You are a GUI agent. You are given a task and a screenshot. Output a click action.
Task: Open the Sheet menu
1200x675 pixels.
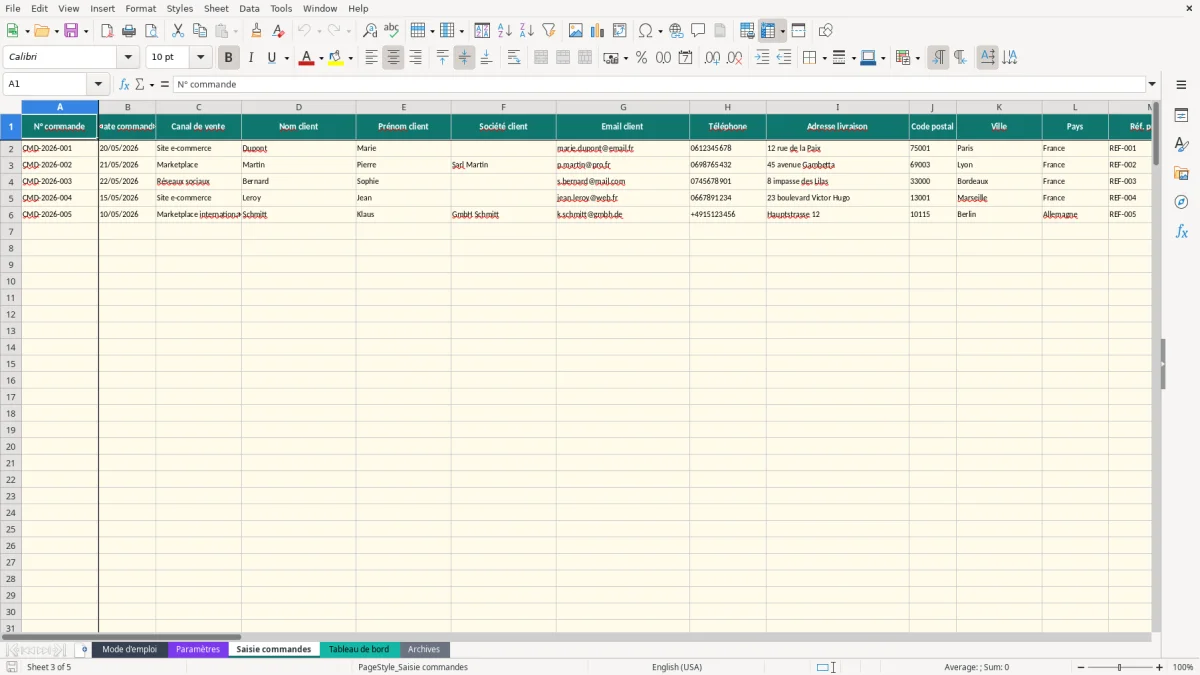point(216,8)
